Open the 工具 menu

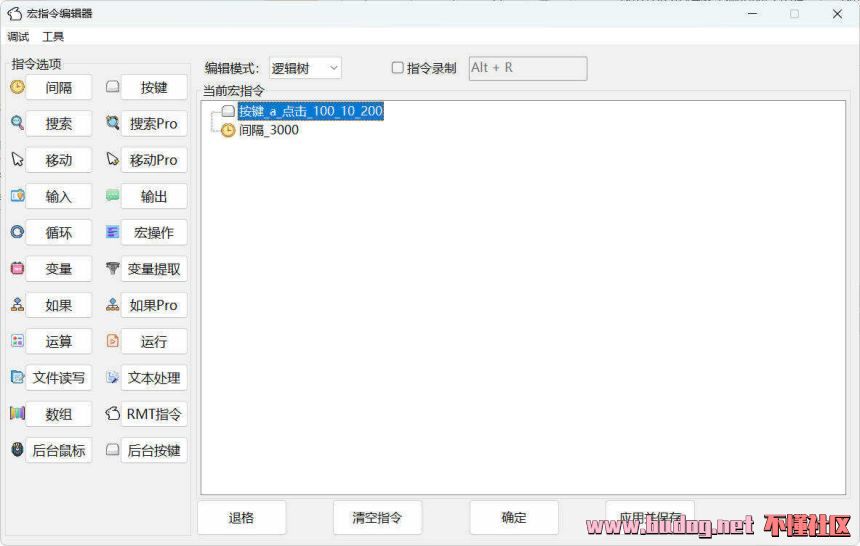click(x=53, y=37)
